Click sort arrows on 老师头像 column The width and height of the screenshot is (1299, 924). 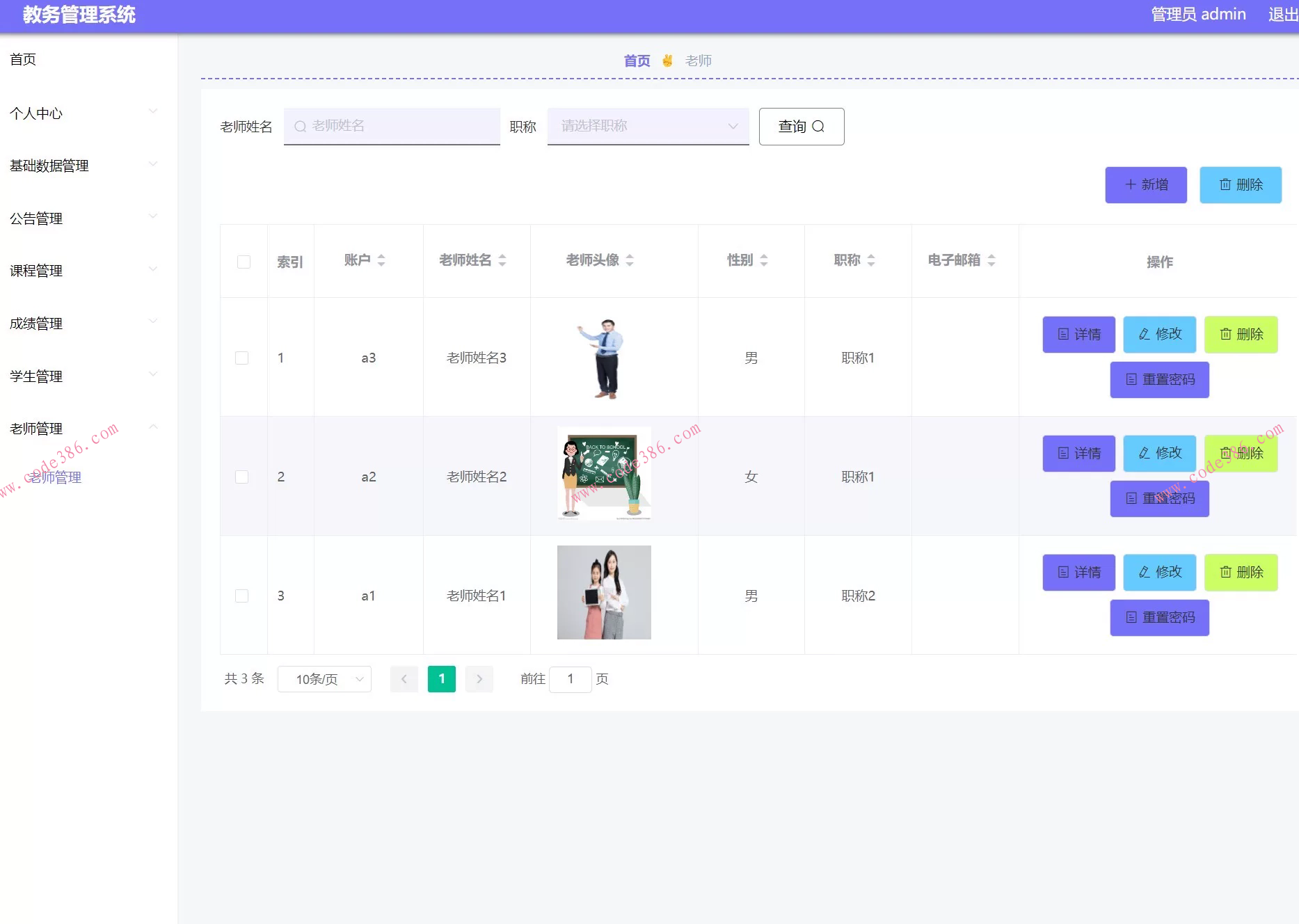[x=630, y=260]
